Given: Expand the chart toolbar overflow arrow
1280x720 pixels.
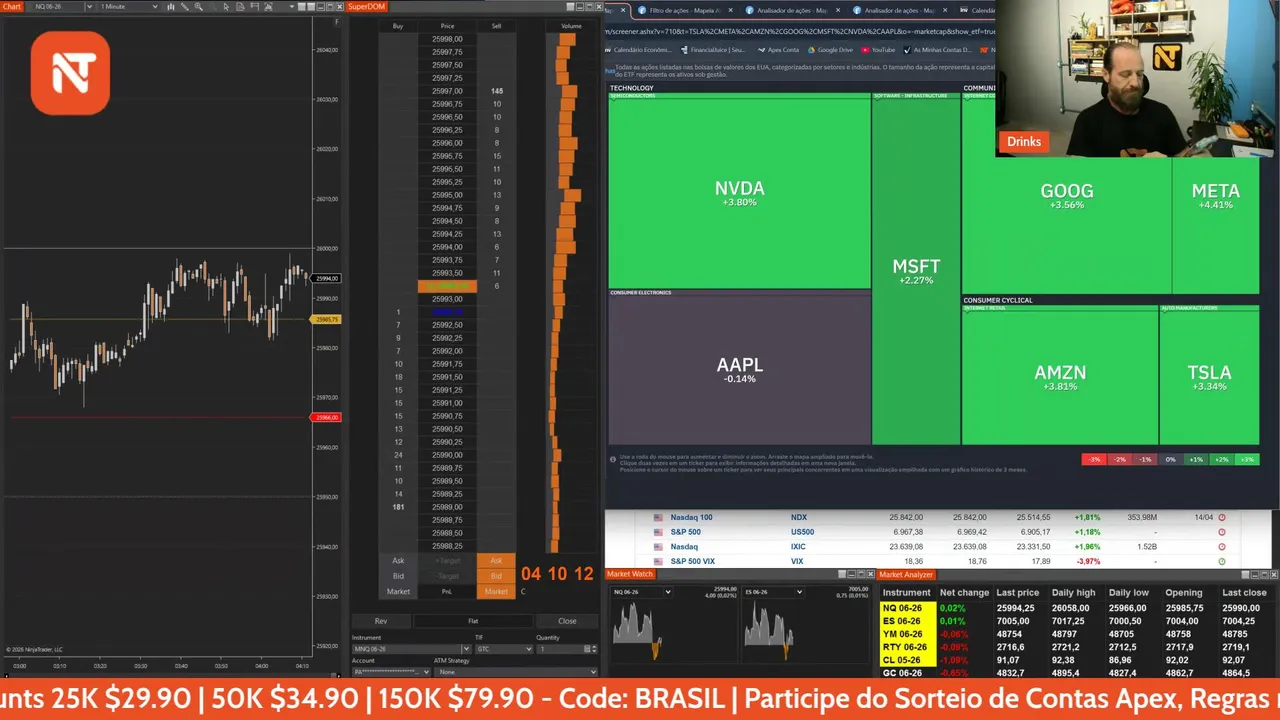Looking at the screenshot, I should (292, 7).
